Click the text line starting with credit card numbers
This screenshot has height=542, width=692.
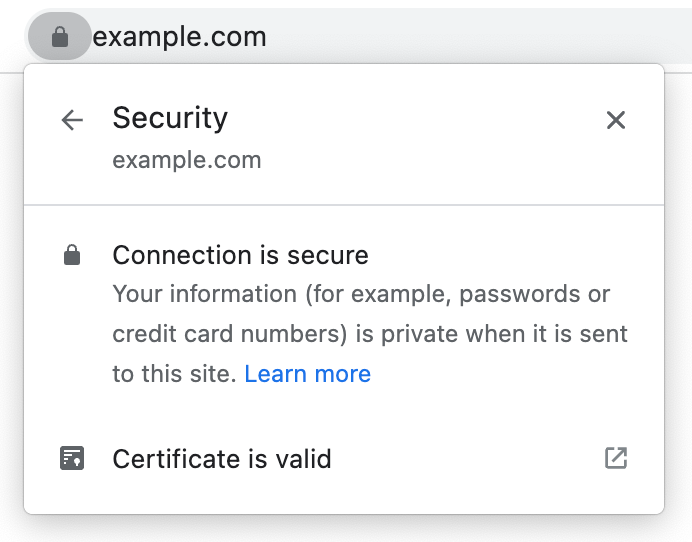pos(370,334)
